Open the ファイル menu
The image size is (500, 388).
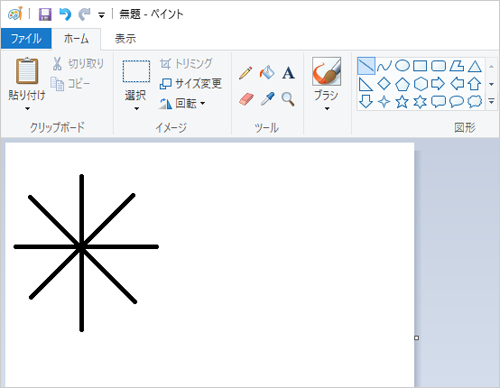[x=26, y=39]
